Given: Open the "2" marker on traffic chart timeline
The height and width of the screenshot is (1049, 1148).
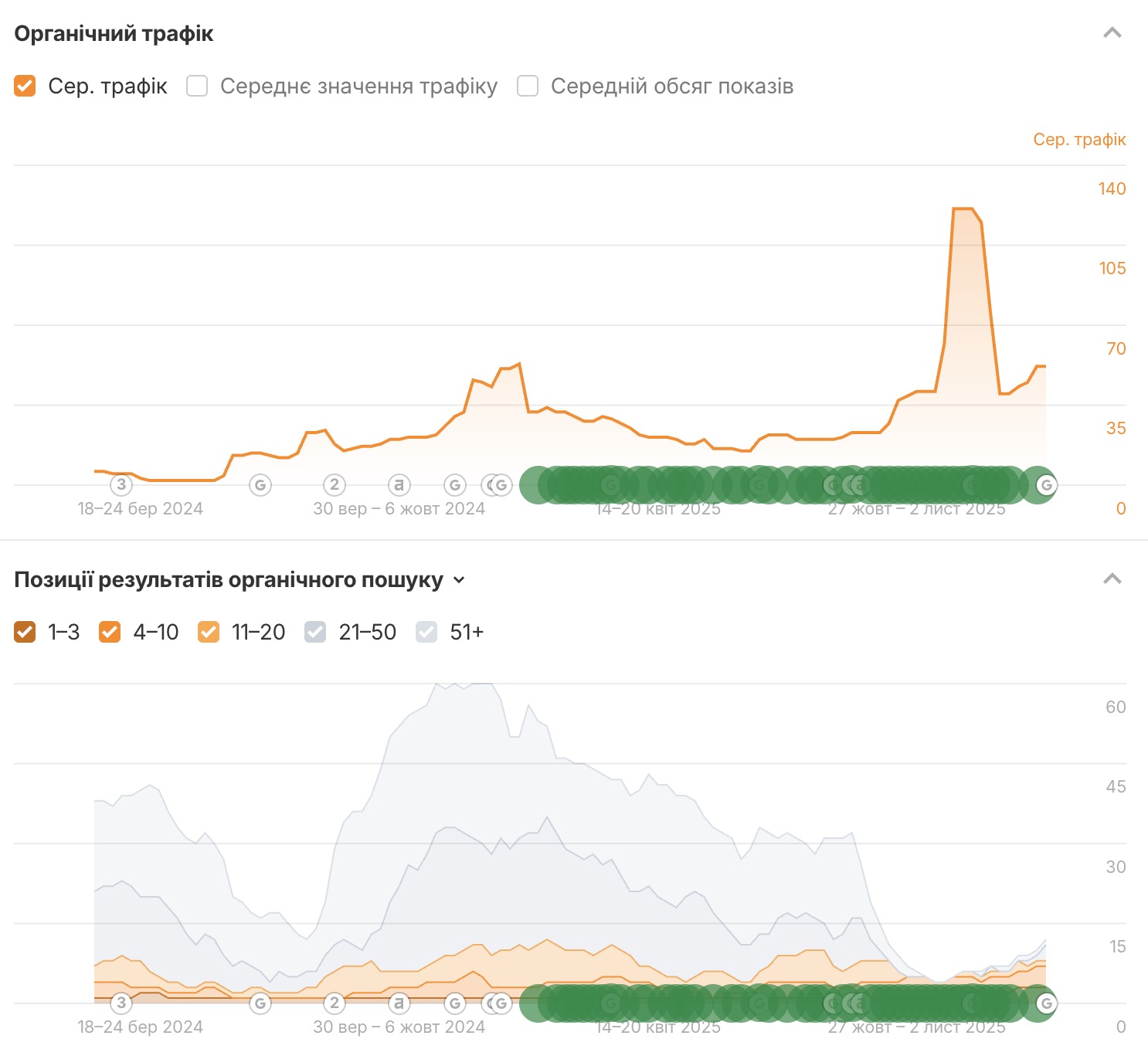Looking at the screenshot, I should click(x=334, y=485).
